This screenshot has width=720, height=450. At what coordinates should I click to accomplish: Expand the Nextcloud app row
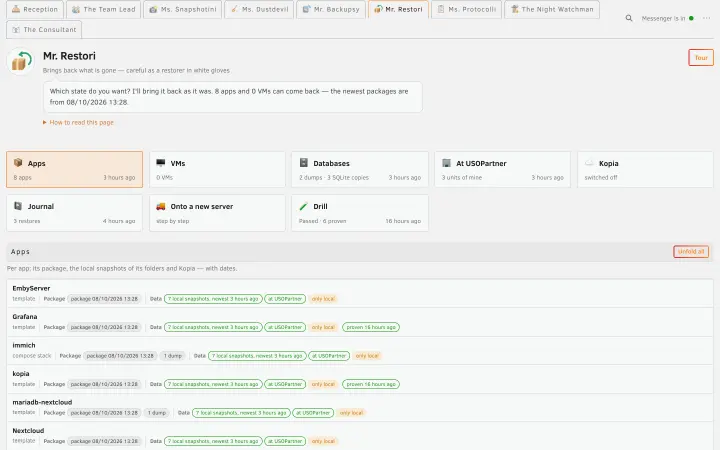click(x=360, y=436)
